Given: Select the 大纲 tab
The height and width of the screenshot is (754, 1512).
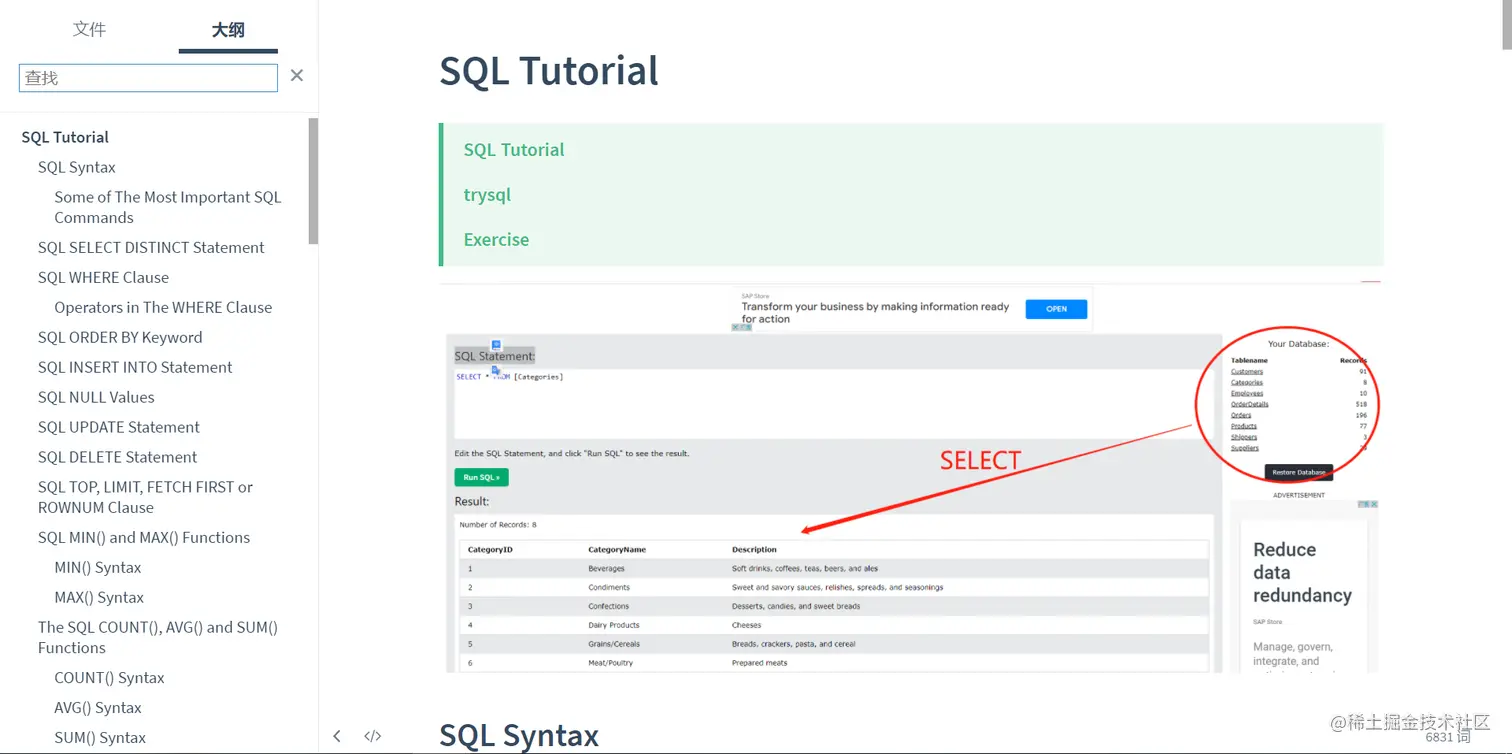Looking at the screenshot, I should [x=228, y=29].
